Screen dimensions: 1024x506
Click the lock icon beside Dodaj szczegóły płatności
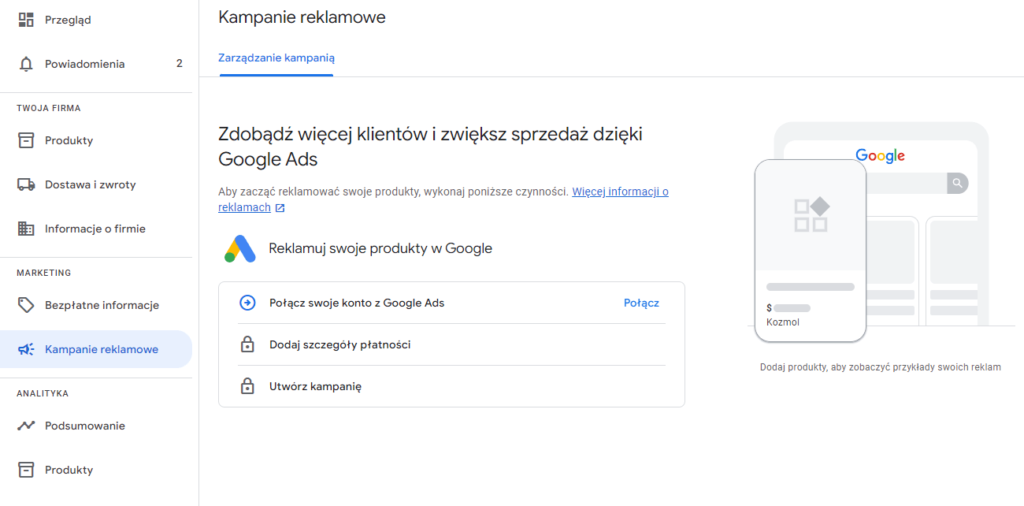[248, 345]
